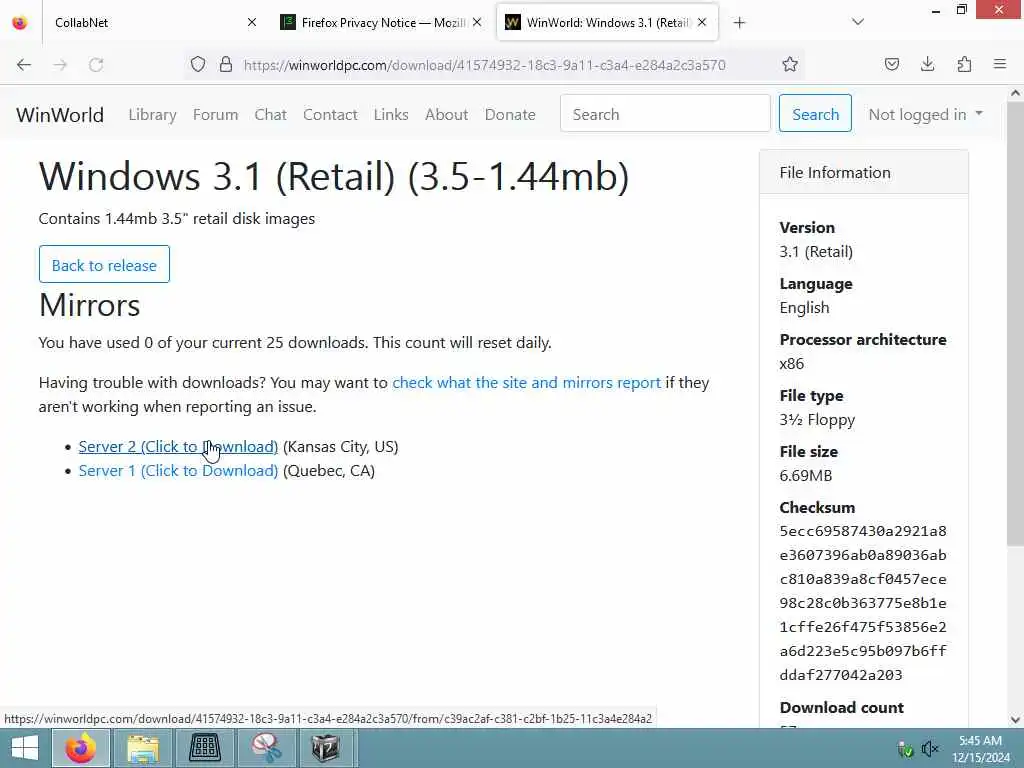Viewport: 1024px width, 768px height.
Task: Click the scrollbar up arrow
Action: 1015,93
